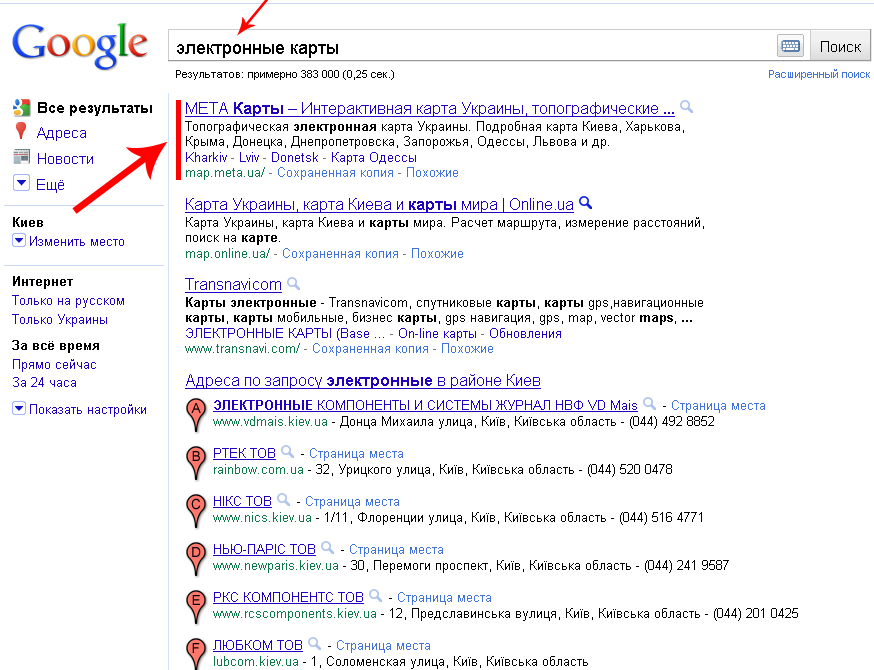Click the Показать настройки link
Image resolution: width=874 pixels, height=670 pixels.
coord(88,409)
